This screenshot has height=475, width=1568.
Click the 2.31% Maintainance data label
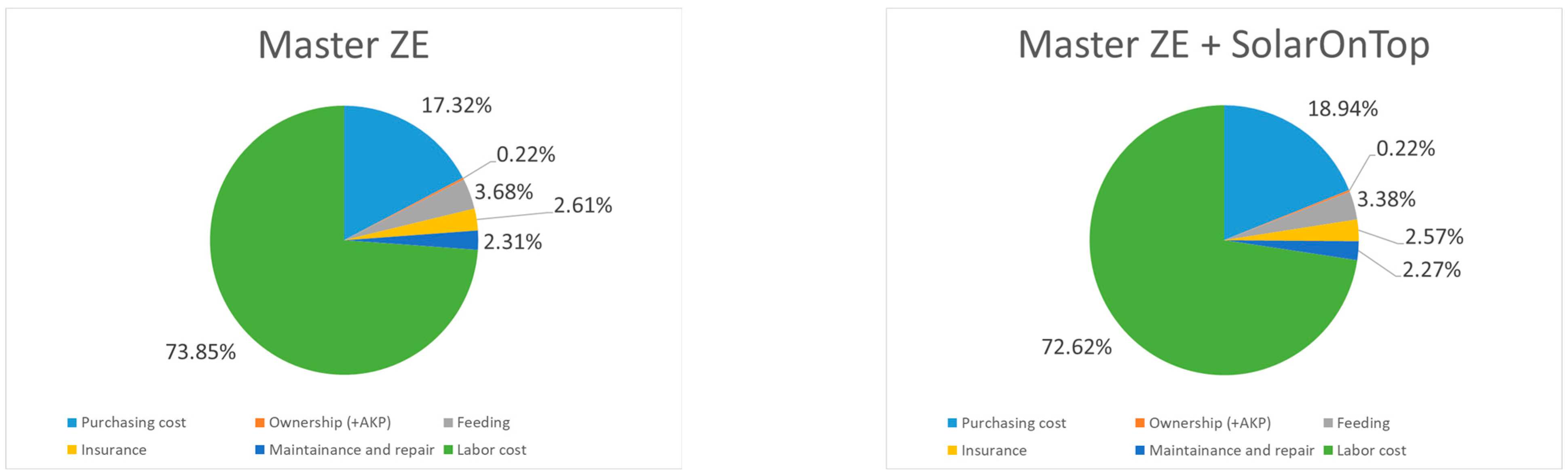click(x=513, y=242)
